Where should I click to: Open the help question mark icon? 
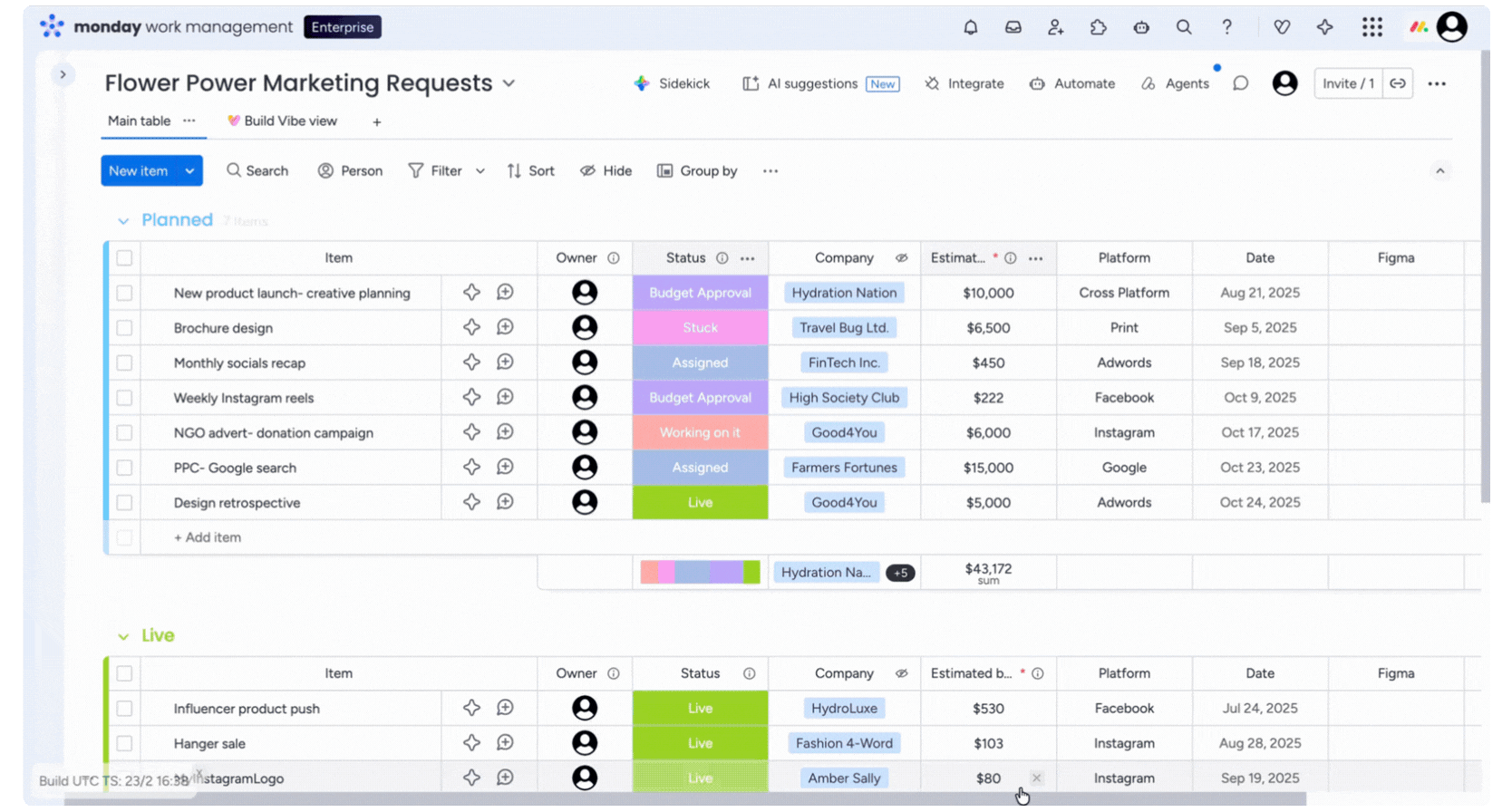tap(1226, 27)
